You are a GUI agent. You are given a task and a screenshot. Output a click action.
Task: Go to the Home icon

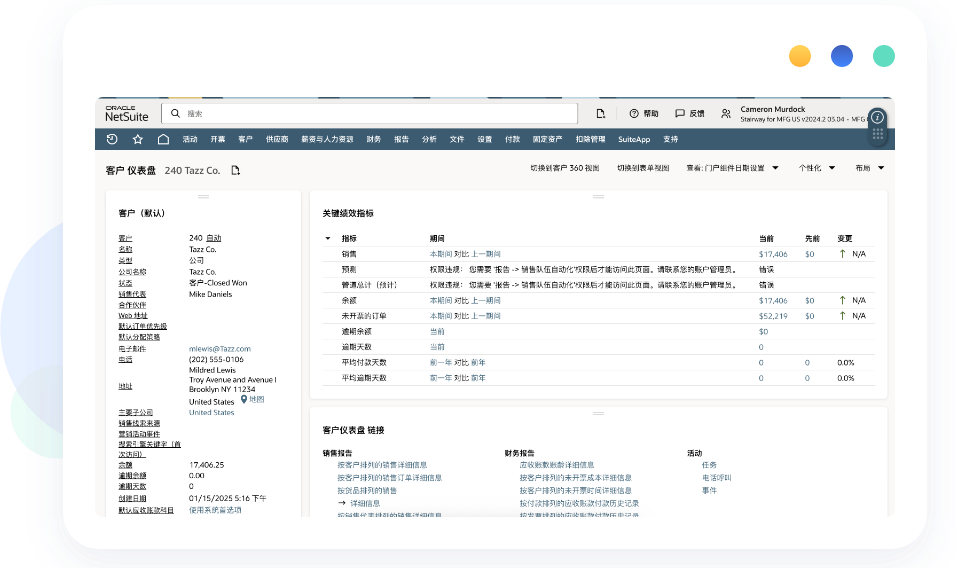click(163, 139)
